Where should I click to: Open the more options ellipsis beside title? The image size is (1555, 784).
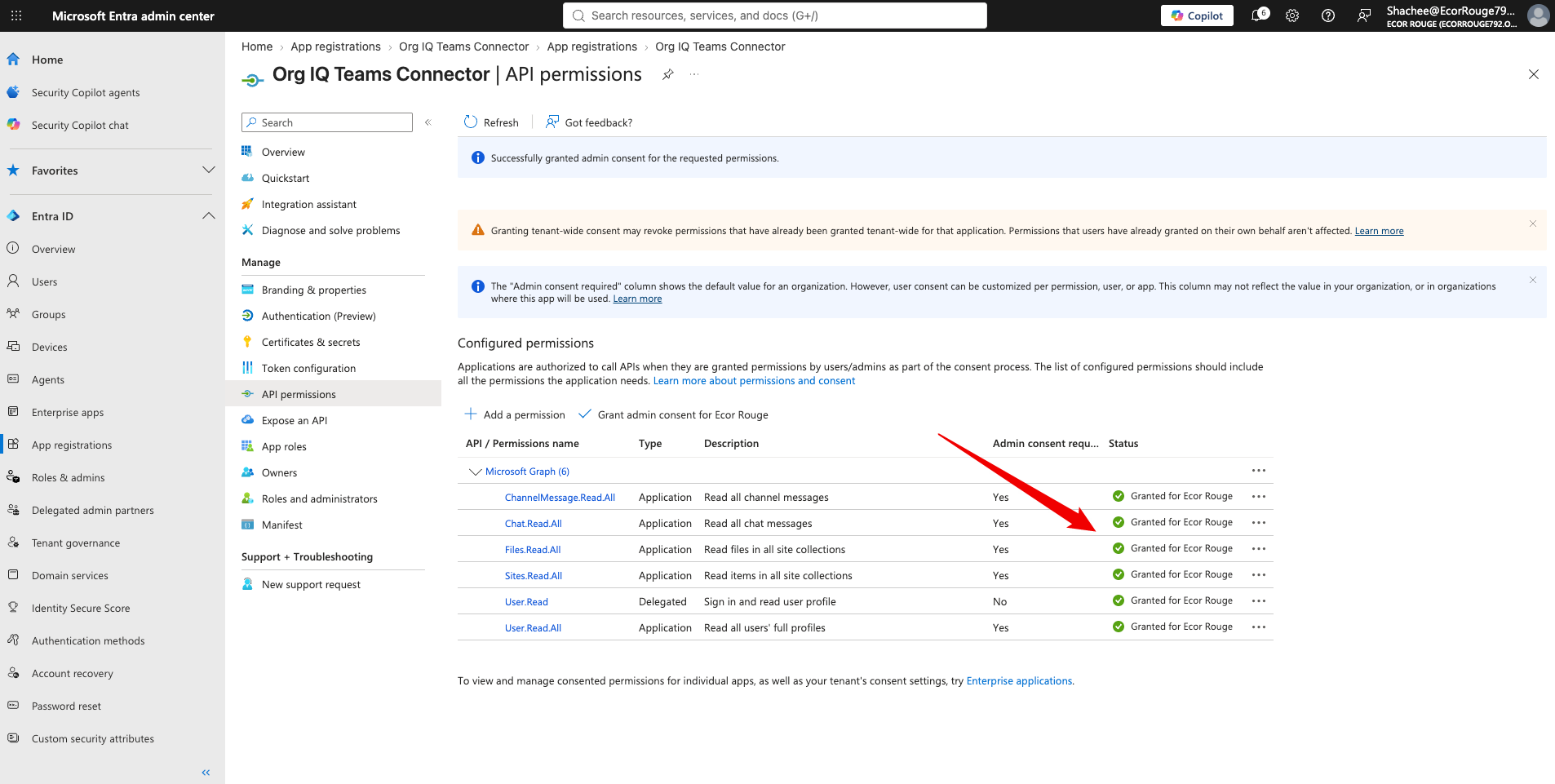tap(694, 74)
